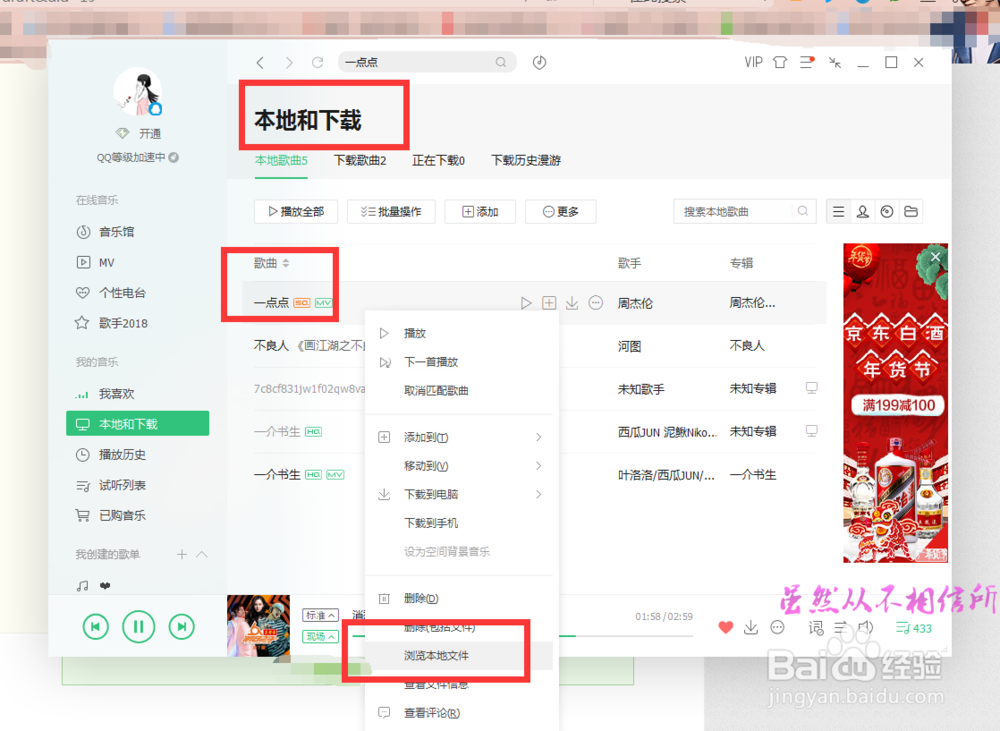Image resolution: width=1000 pixels, height=731 pixels.
Task: Click artist 周杰伦
Action: [635, 304]
